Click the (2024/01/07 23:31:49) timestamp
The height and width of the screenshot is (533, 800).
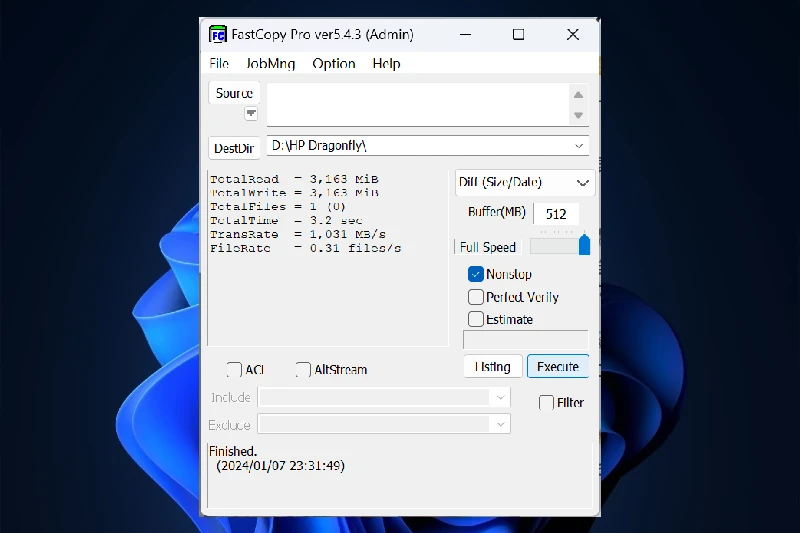point(281,466)
